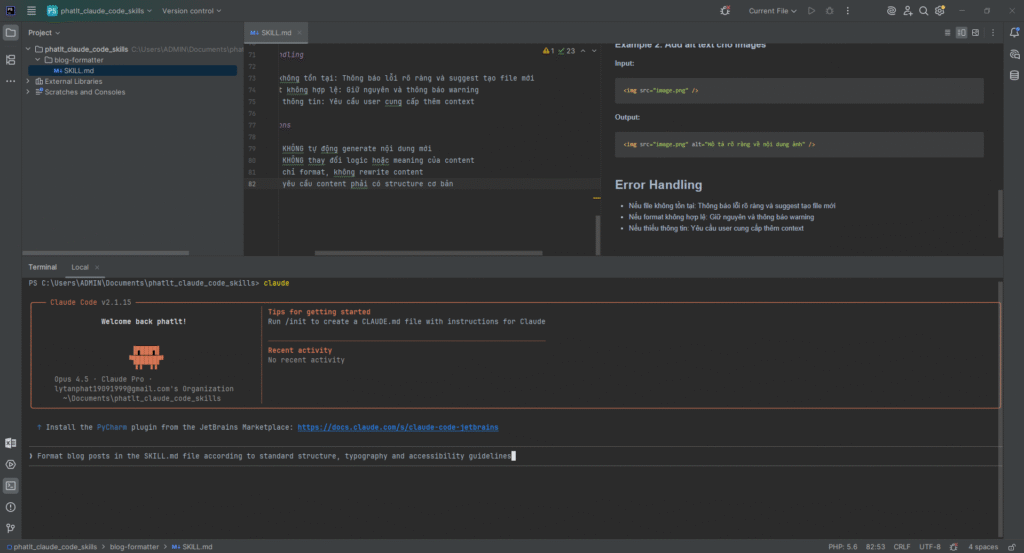Switch to preview-only view mode
This screenshot has height=553, width=1024.
[975, 33]
